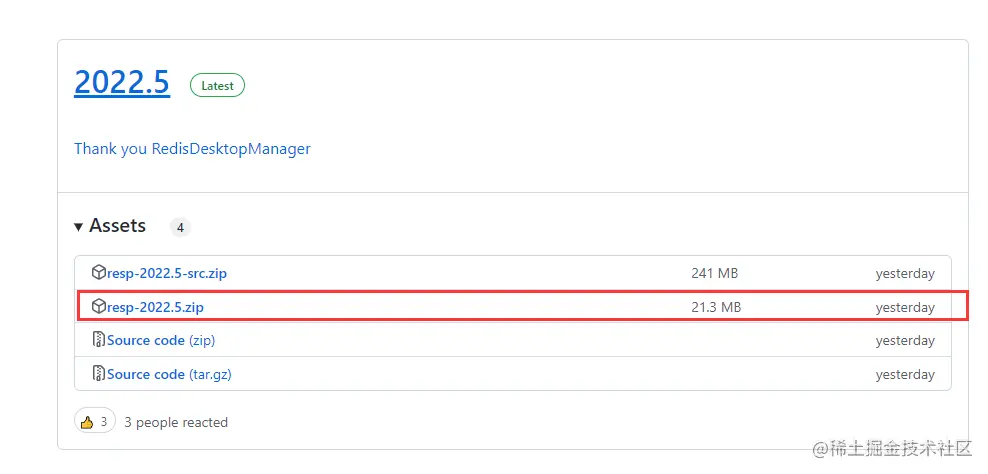
Task: Click package icon beside resp-2022.5.zip
Action: 98,307
